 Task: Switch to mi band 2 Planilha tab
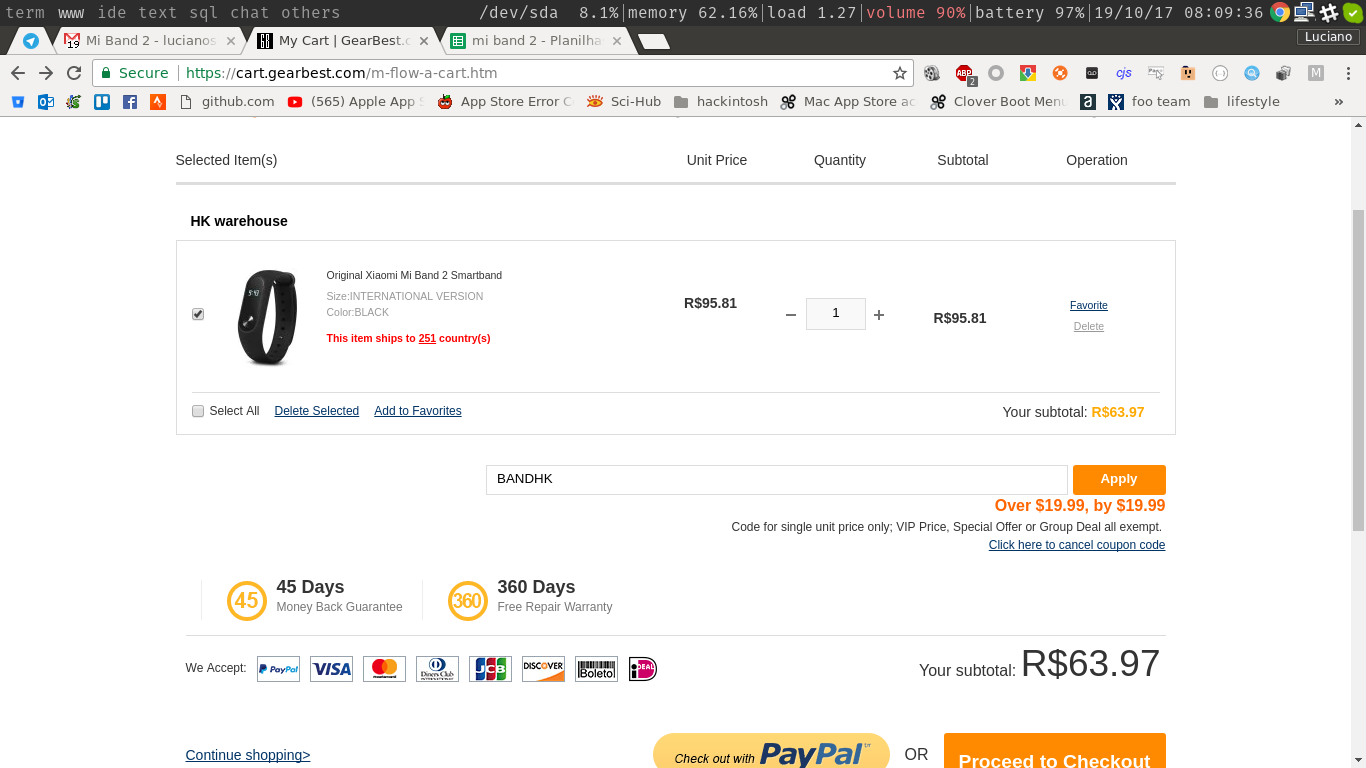click(538, 41)
